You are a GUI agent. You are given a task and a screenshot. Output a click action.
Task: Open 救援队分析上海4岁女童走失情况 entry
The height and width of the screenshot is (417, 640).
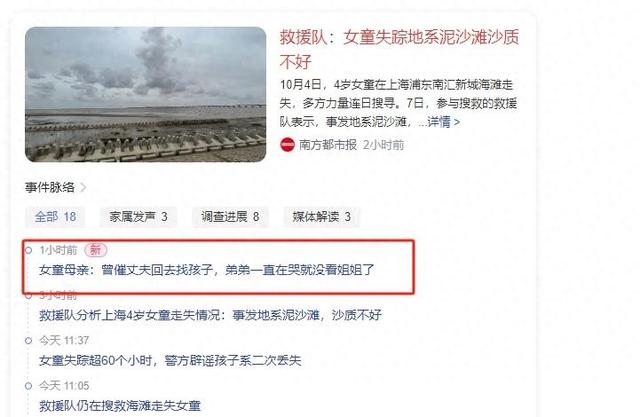coord(210,315)
